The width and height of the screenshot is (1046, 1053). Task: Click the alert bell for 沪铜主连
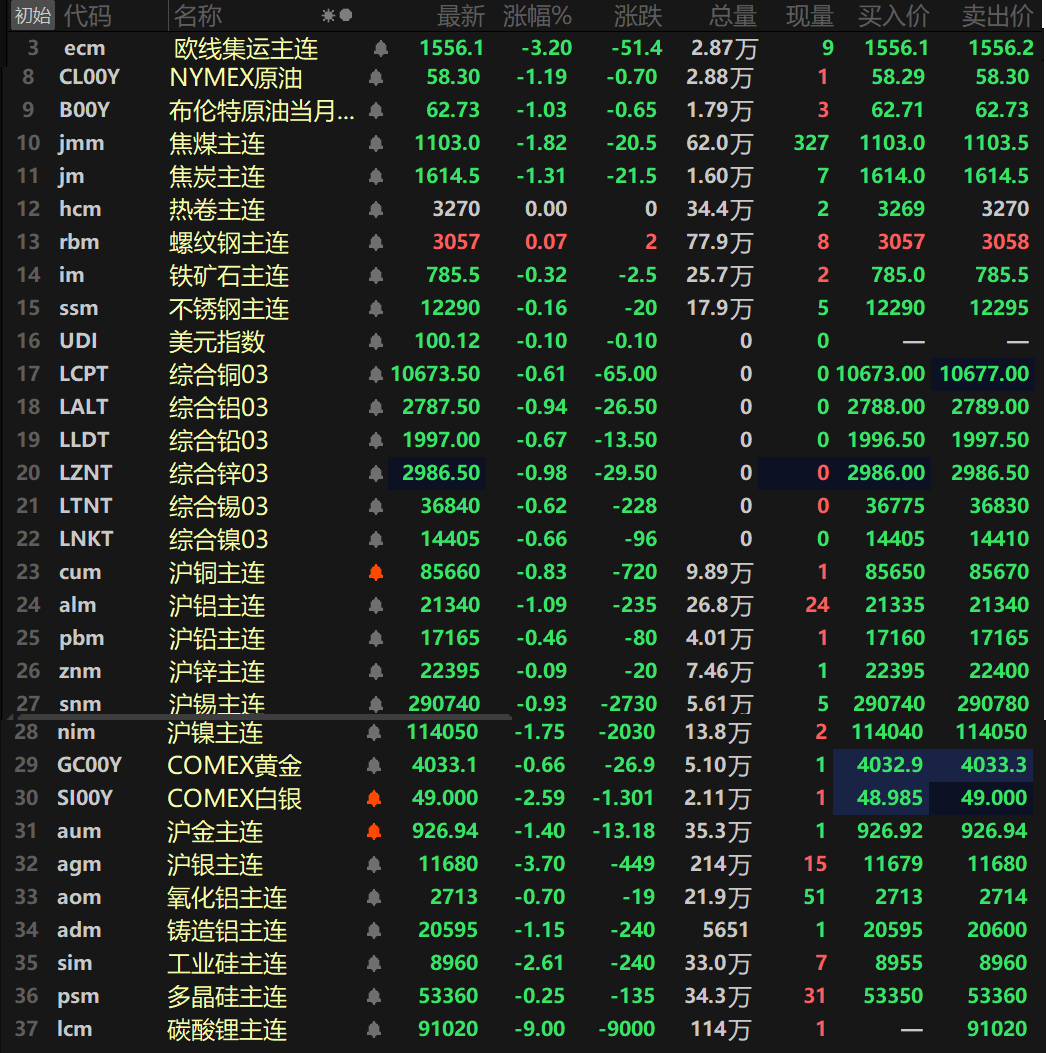click(376, 573)
